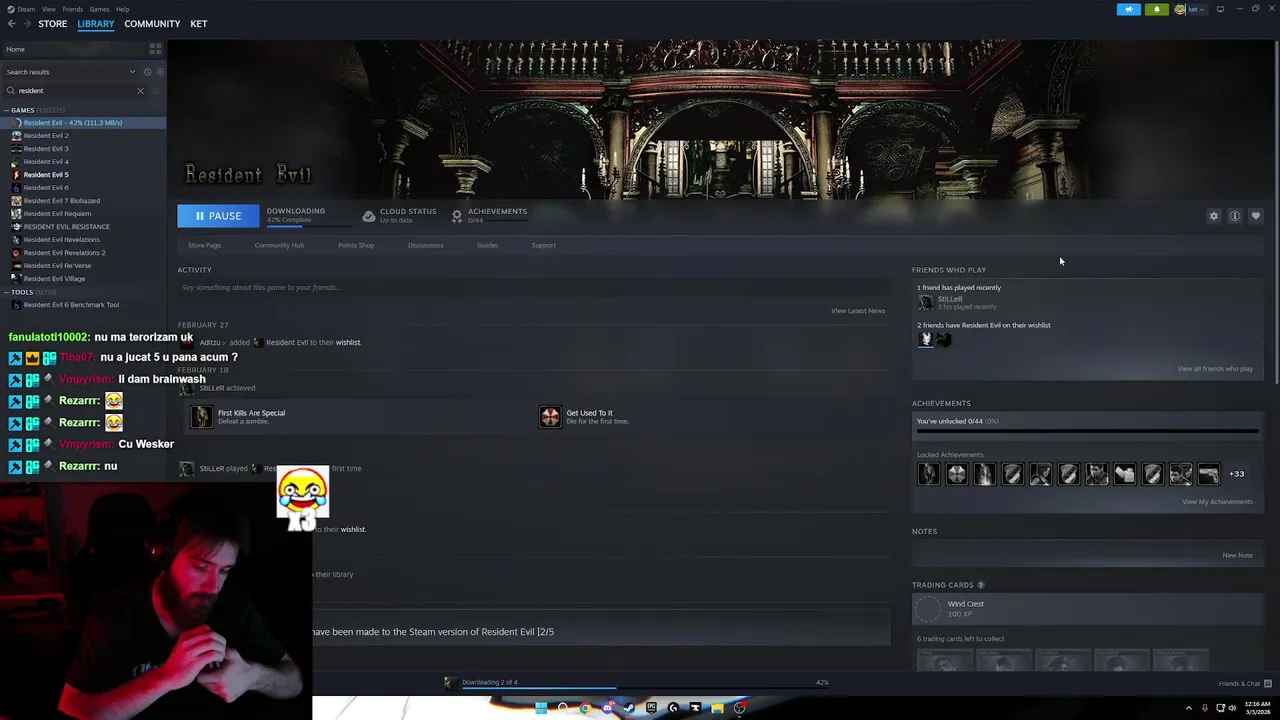Image resolution: width=1280 pixels, height=720 pixels.
Task: Open First Kills Are Special achievement icon
Action: [x=202, y=417]
